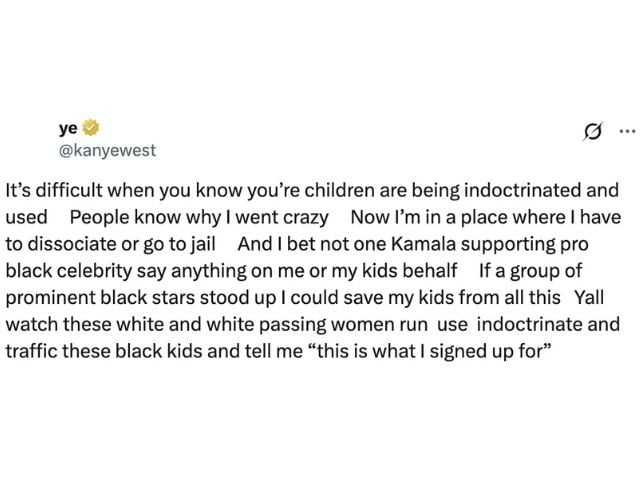Click the phrase "save my kids"

pos(399,298)
